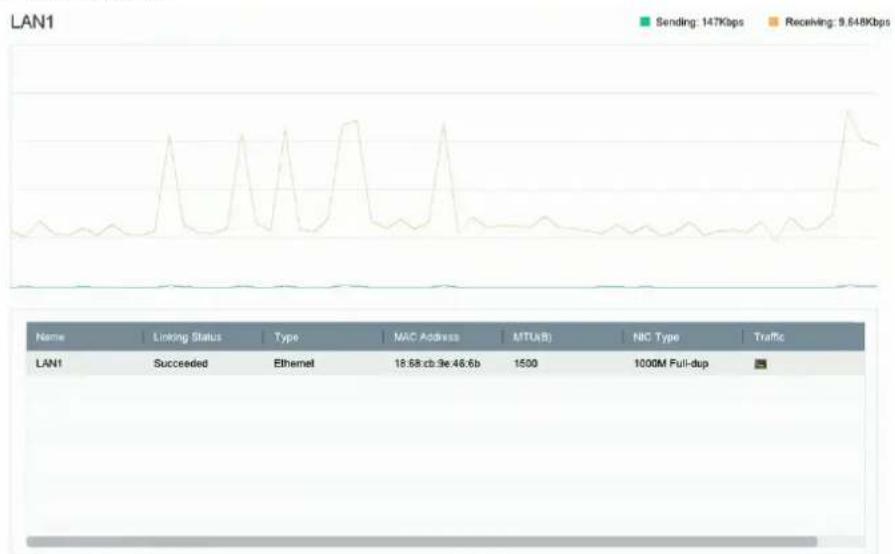The height and width of the screenshot is (554, 895).
Task: Click the 1500 MTU value
Action: (x=525, y=363)
